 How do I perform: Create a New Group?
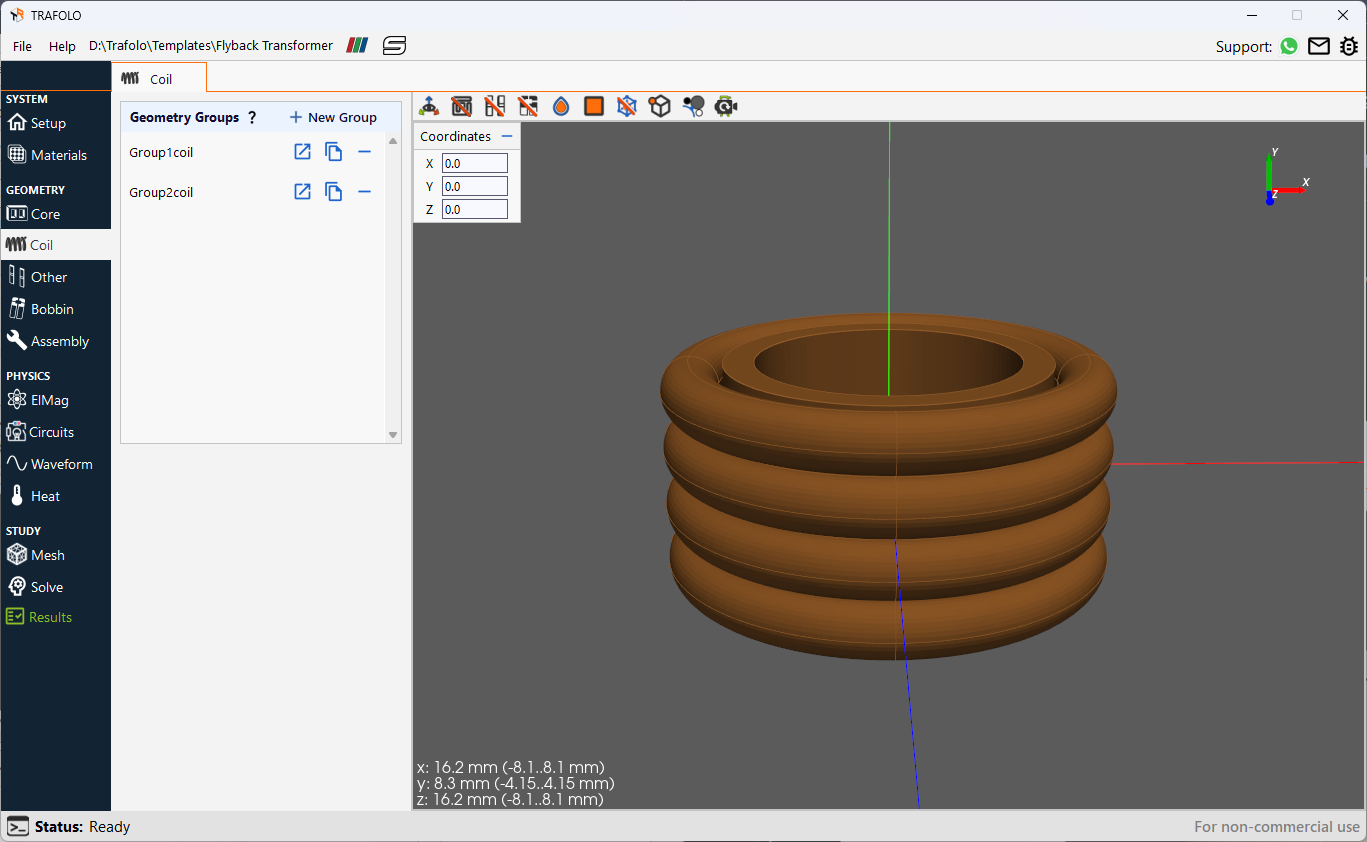[x=332, y=117]
